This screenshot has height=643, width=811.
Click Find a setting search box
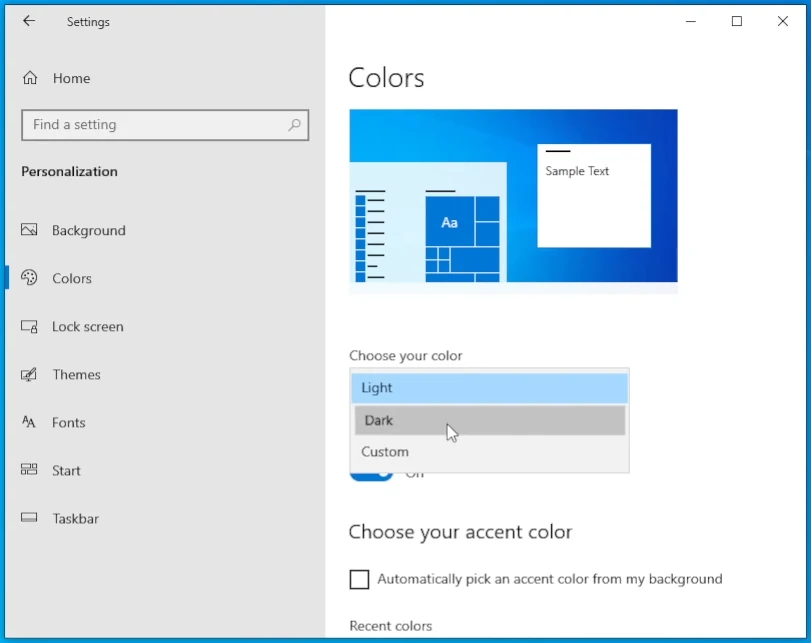(x=165, y=125)
